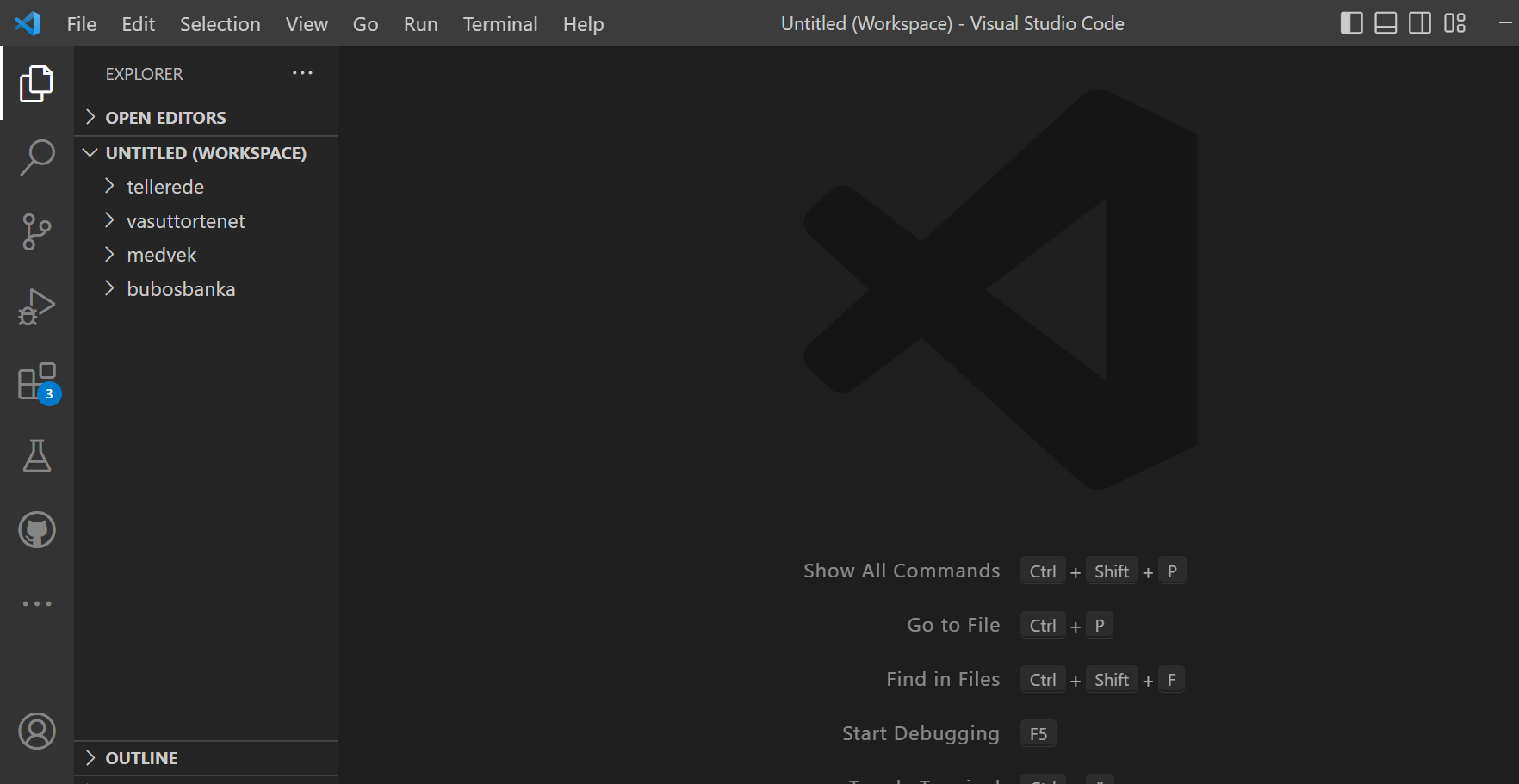The width and height of the screenshot is (1519, 784).
Task: Open the Extensions view with badge
Action: coord(39,382)
